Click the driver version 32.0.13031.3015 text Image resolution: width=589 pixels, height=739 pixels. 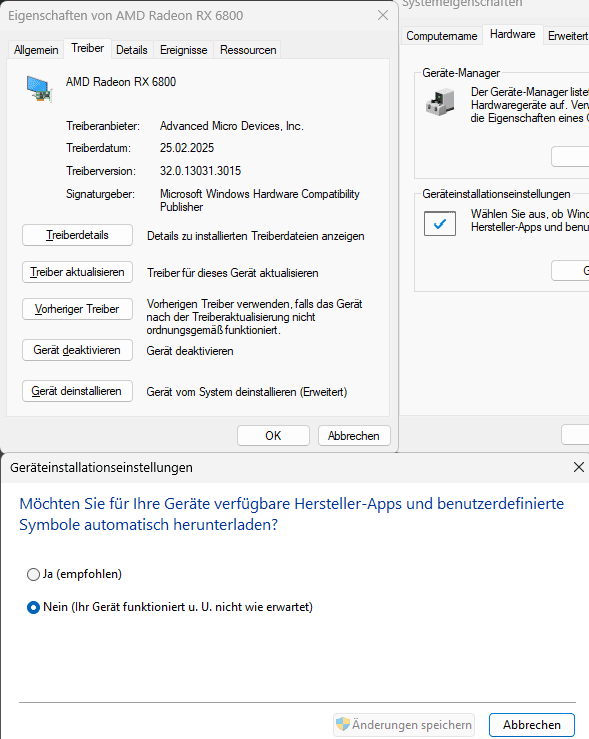tap(200, 171)
